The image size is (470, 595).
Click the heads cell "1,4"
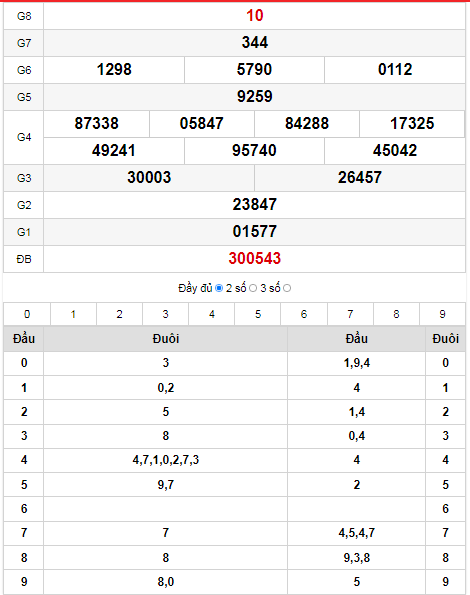(x=357, y=412)
